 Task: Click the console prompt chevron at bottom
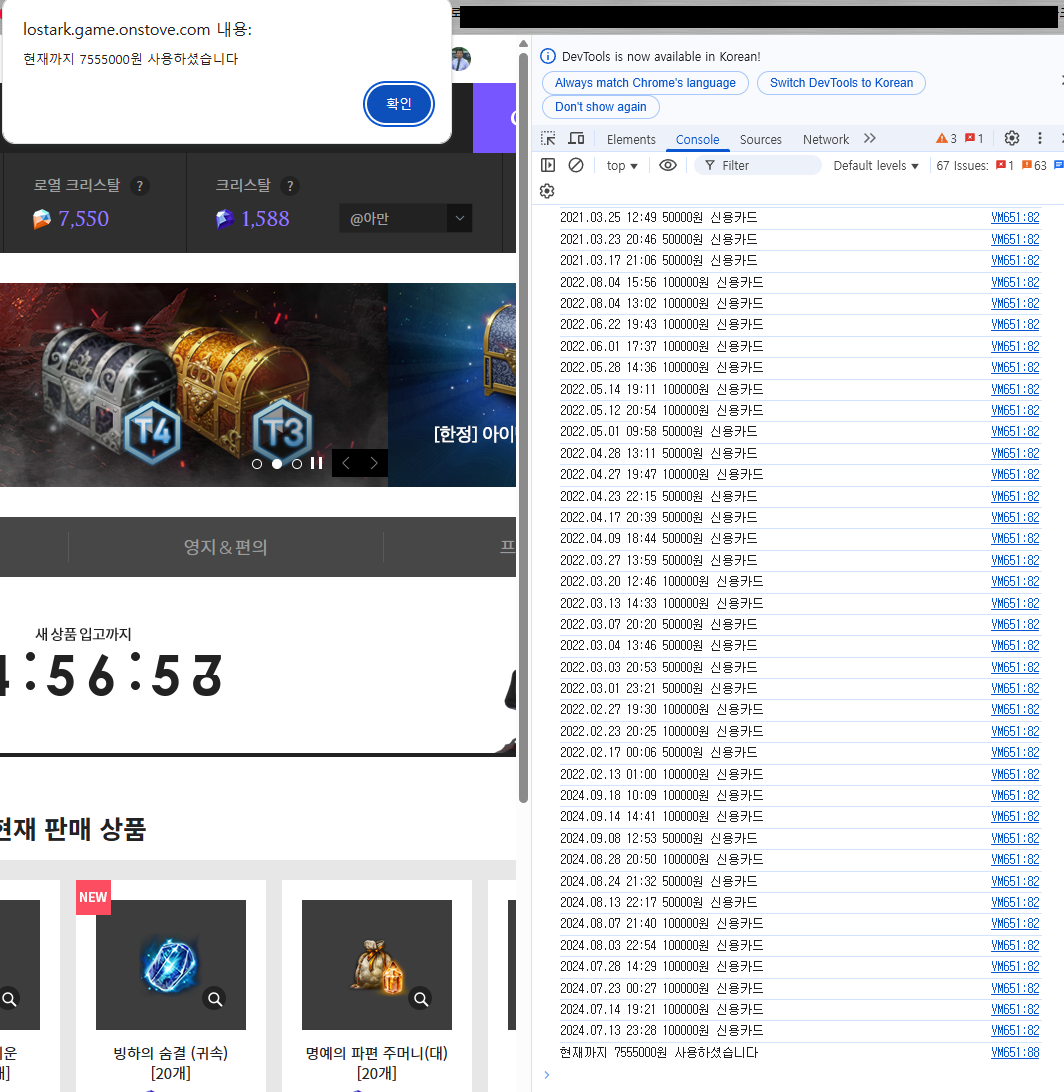pyautogui.click(x=547, y=1075)
